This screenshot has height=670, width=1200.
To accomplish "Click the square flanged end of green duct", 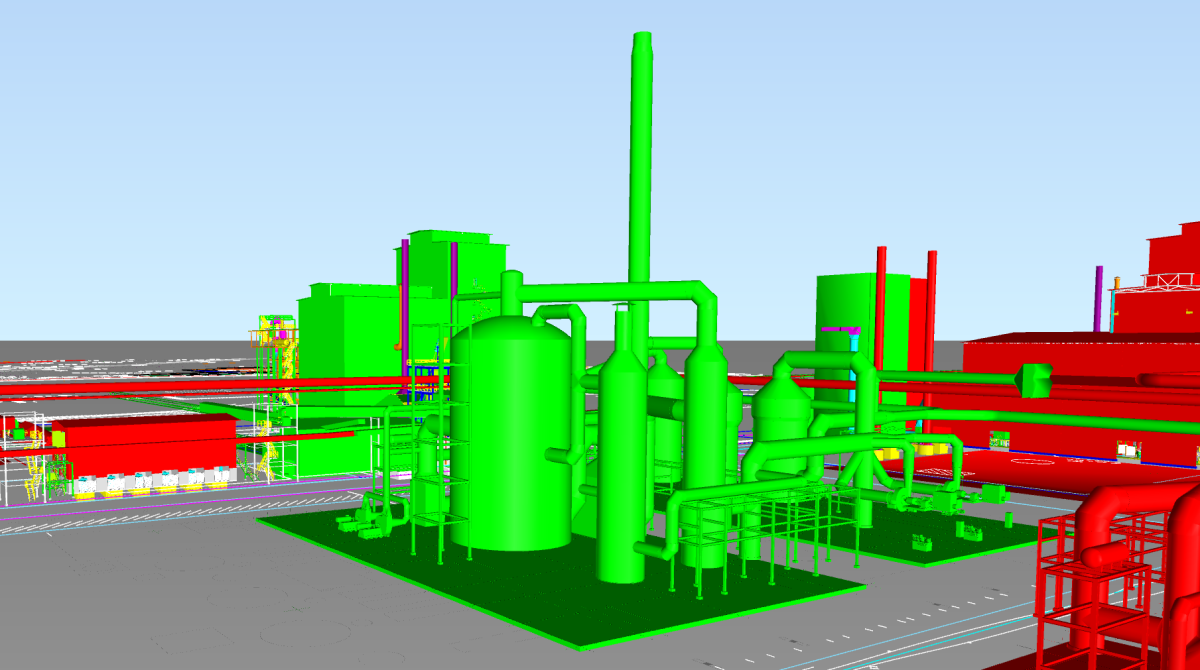I will coord(1033,378).
